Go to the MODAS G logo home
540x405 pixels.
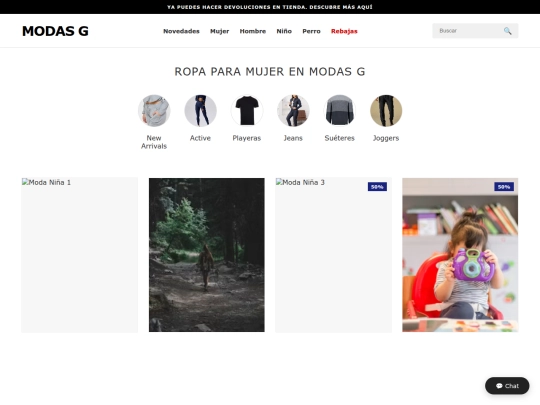pos(55,31)
